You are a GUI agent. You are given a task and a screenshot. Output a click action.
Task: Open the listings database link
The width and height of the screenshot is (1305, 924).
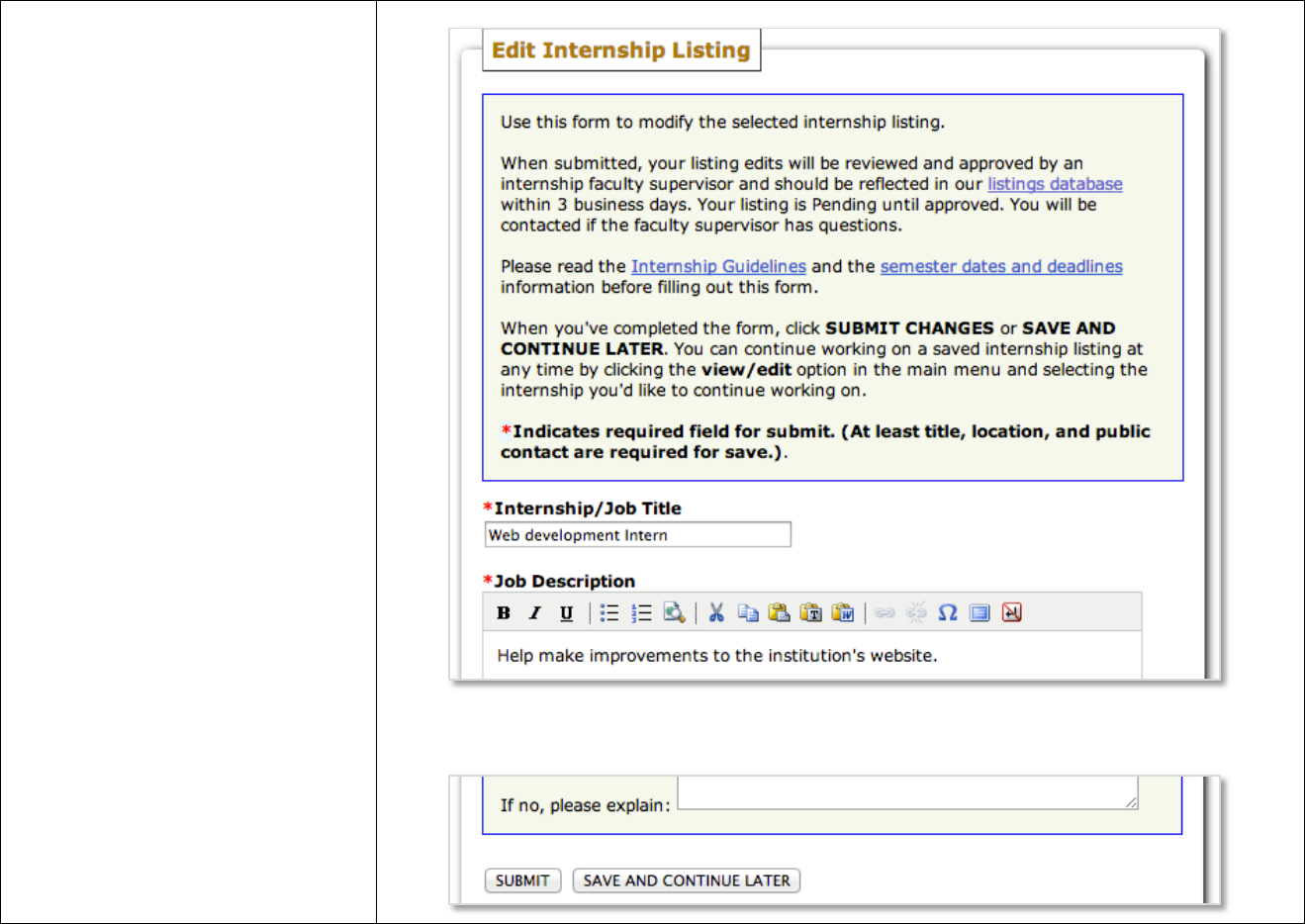pos(1055,184)
